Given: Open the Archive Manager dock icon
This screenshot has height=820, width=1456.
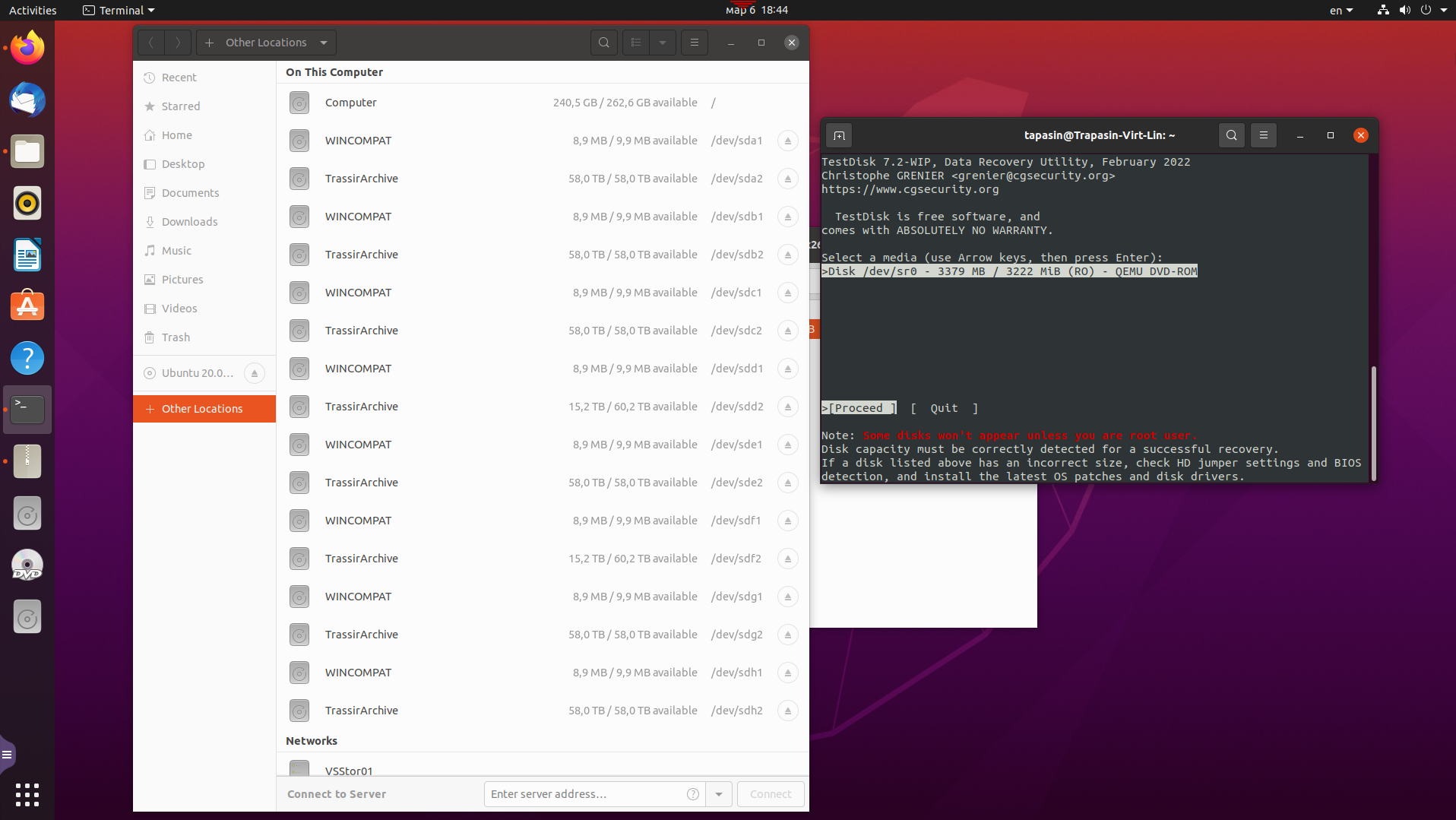Looking at the screenshot, I should click(x=27, y=461).
